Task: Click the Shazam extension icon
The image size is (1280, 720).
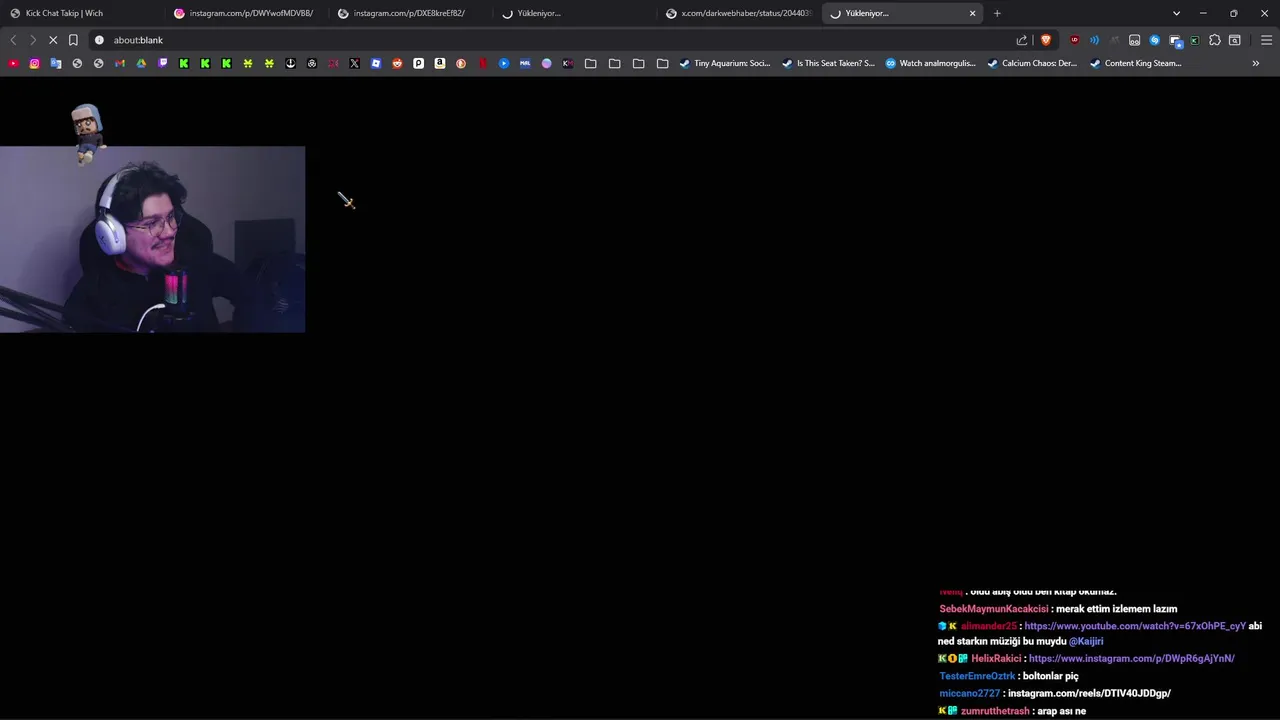Action: [1154, 40]
